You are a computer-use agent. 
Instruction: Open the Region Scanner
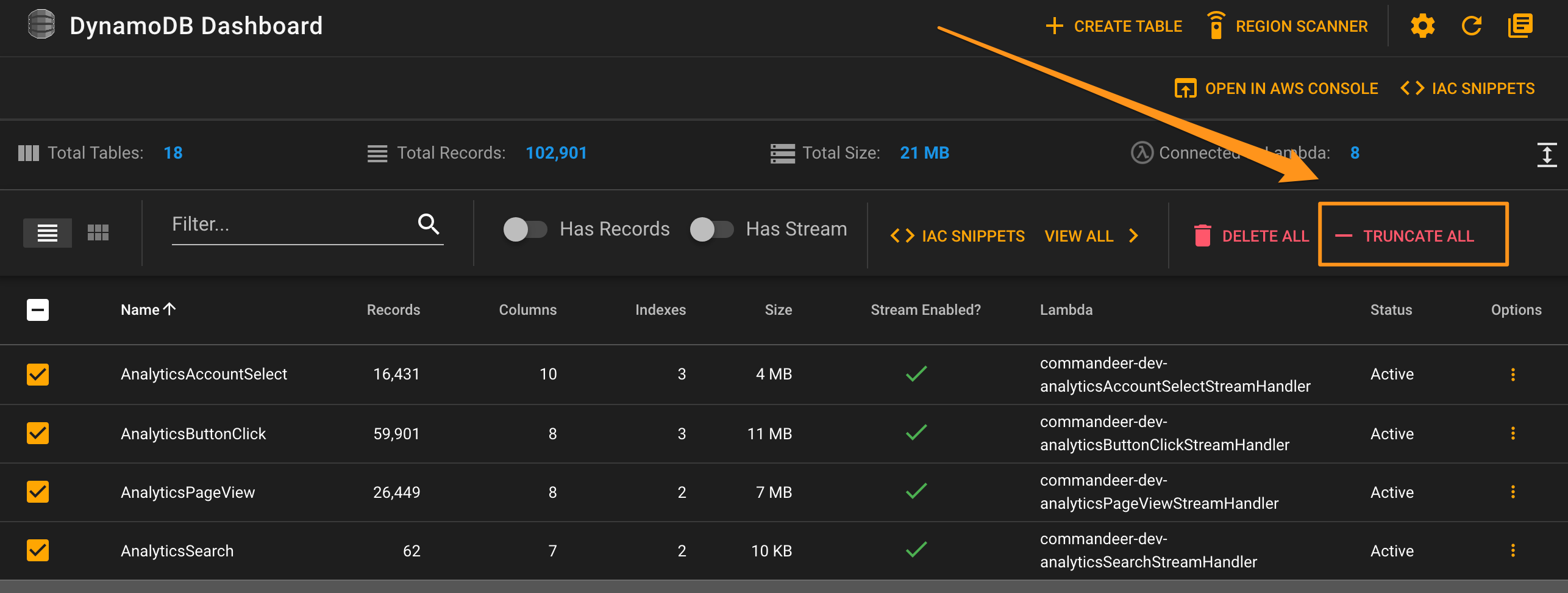pos(1287,26)
